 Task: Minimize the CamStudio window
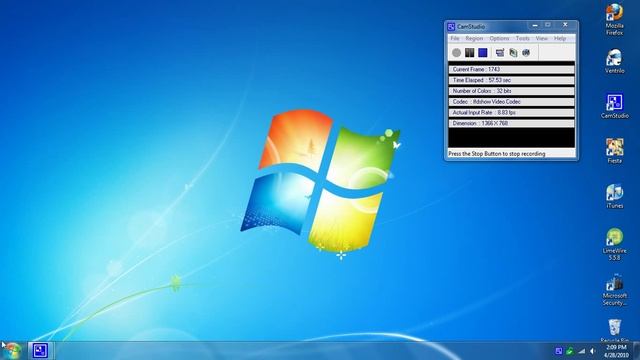click(535, 25)
